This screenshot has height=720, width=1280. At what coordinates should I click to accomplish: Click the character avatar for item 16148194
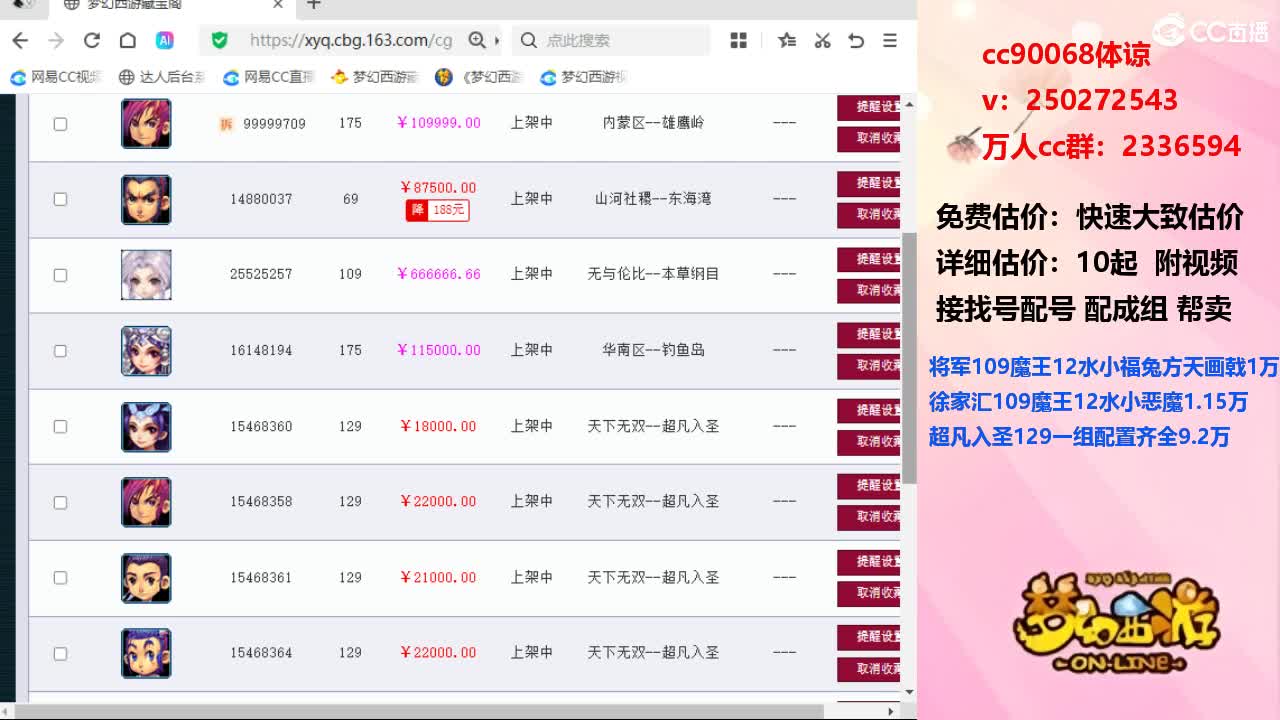[x=145, y=351]
